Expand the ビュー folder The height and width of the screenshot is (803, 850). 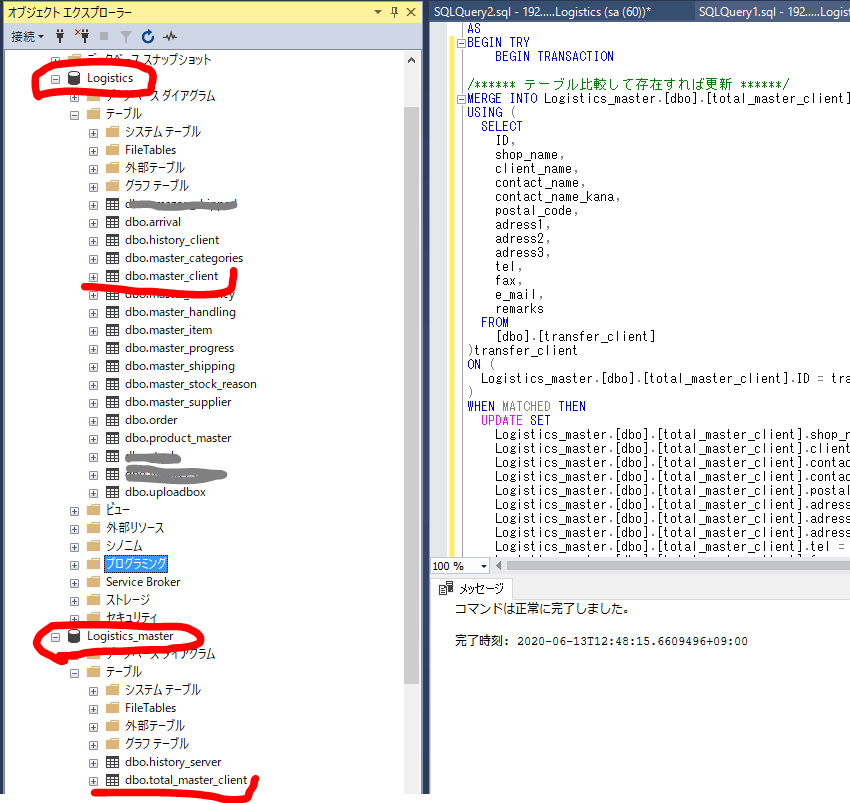[74, 511]
